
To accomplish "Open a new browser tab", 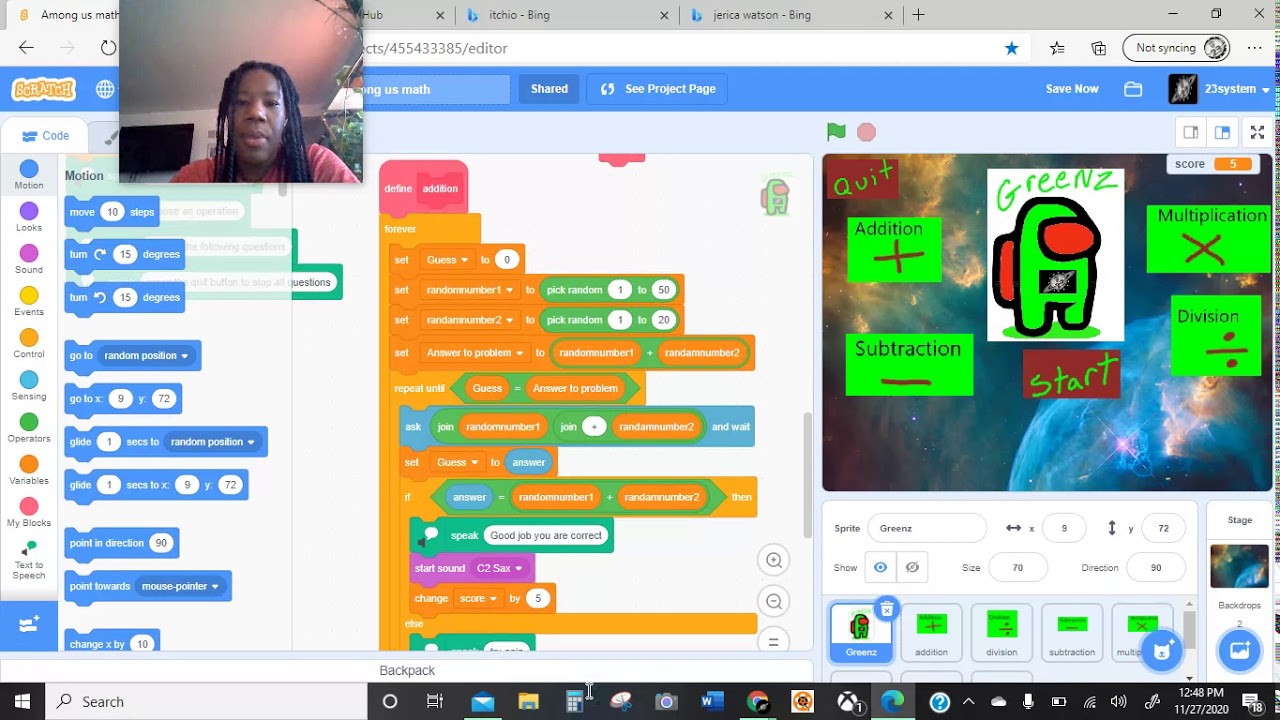I will (918, 15).
